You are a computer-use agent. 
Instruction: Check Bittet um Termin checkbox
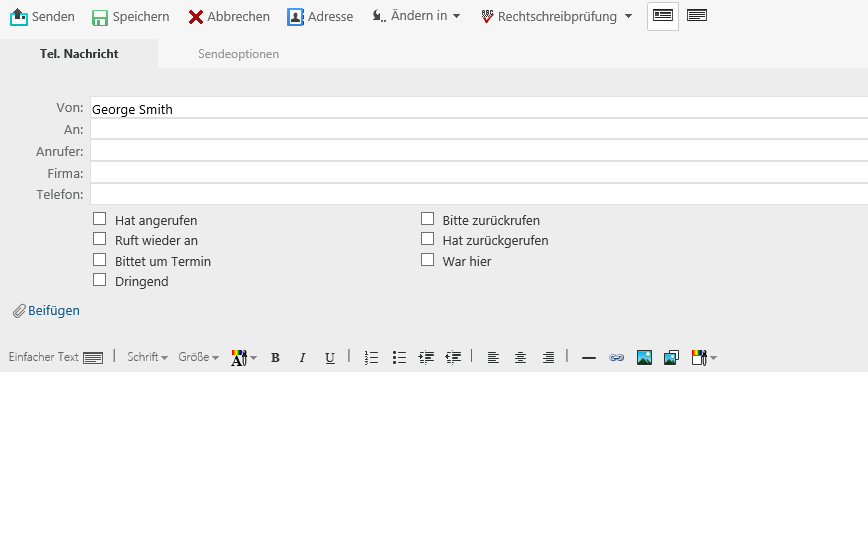100,260
